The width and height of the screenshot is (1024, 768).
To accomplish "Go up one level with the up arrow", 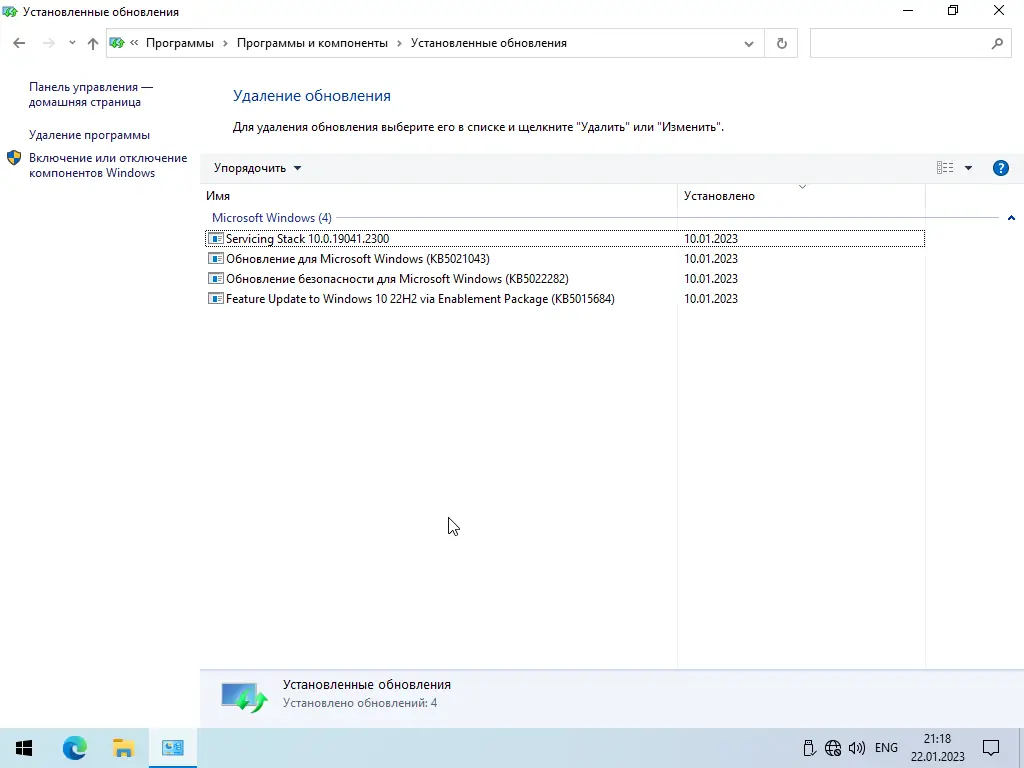I will (93, 43).
